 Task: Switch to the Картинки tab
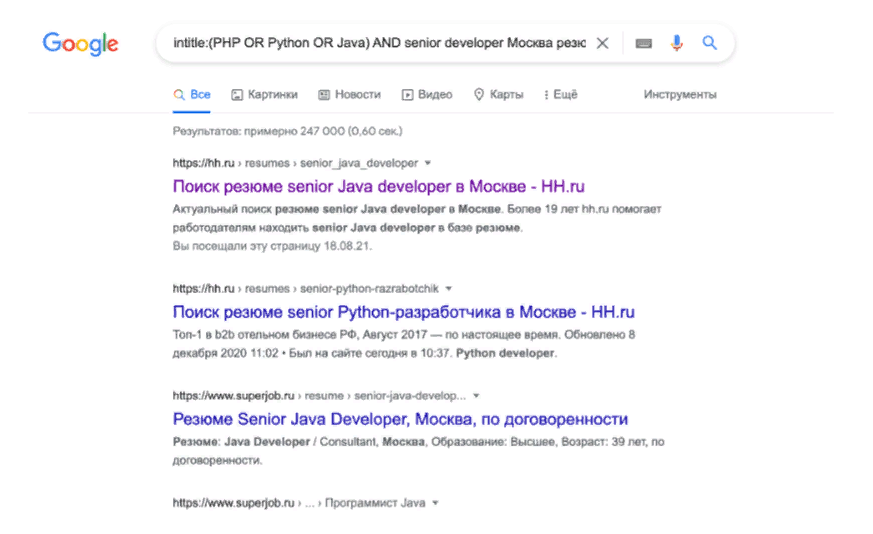point(265,95)
